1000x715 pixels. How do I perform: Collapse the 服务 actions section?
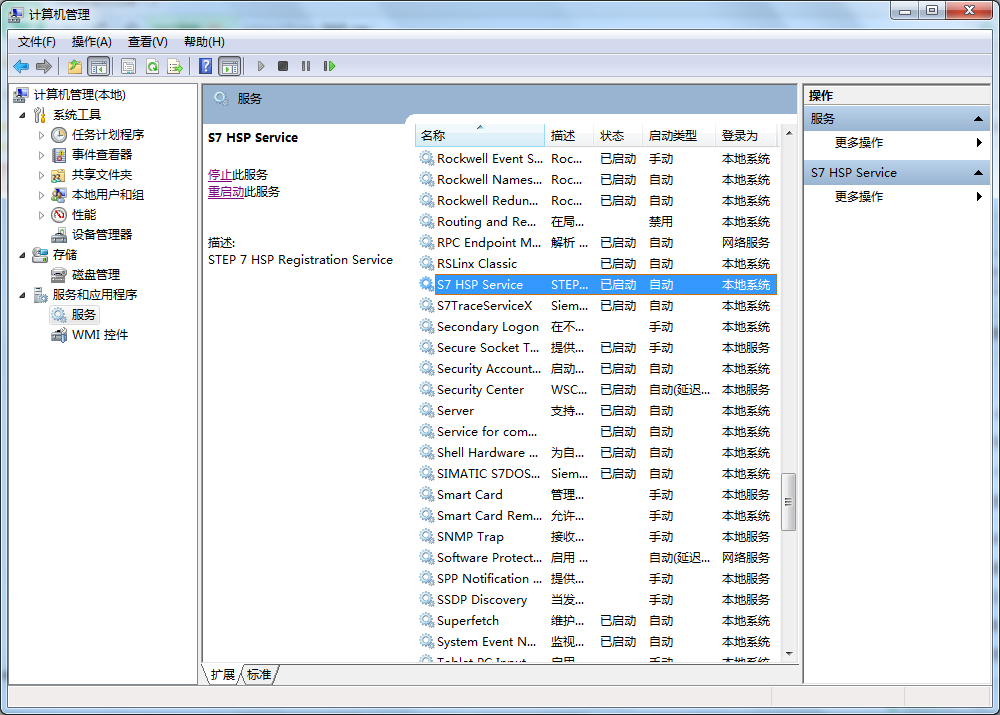click(x=978, y=119)
